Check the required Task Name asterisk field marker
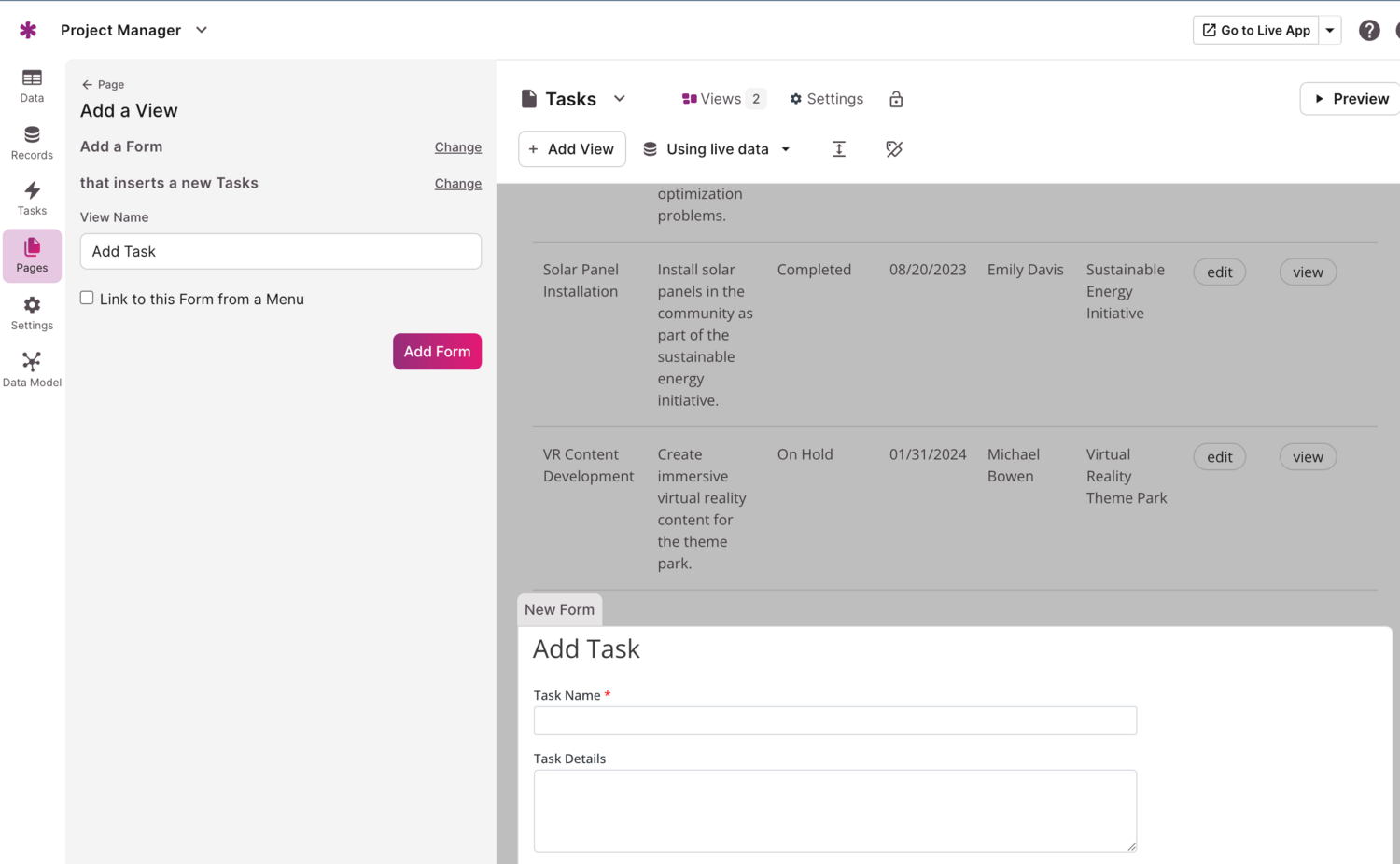The image size is (1400, 864). pos(607,694)
